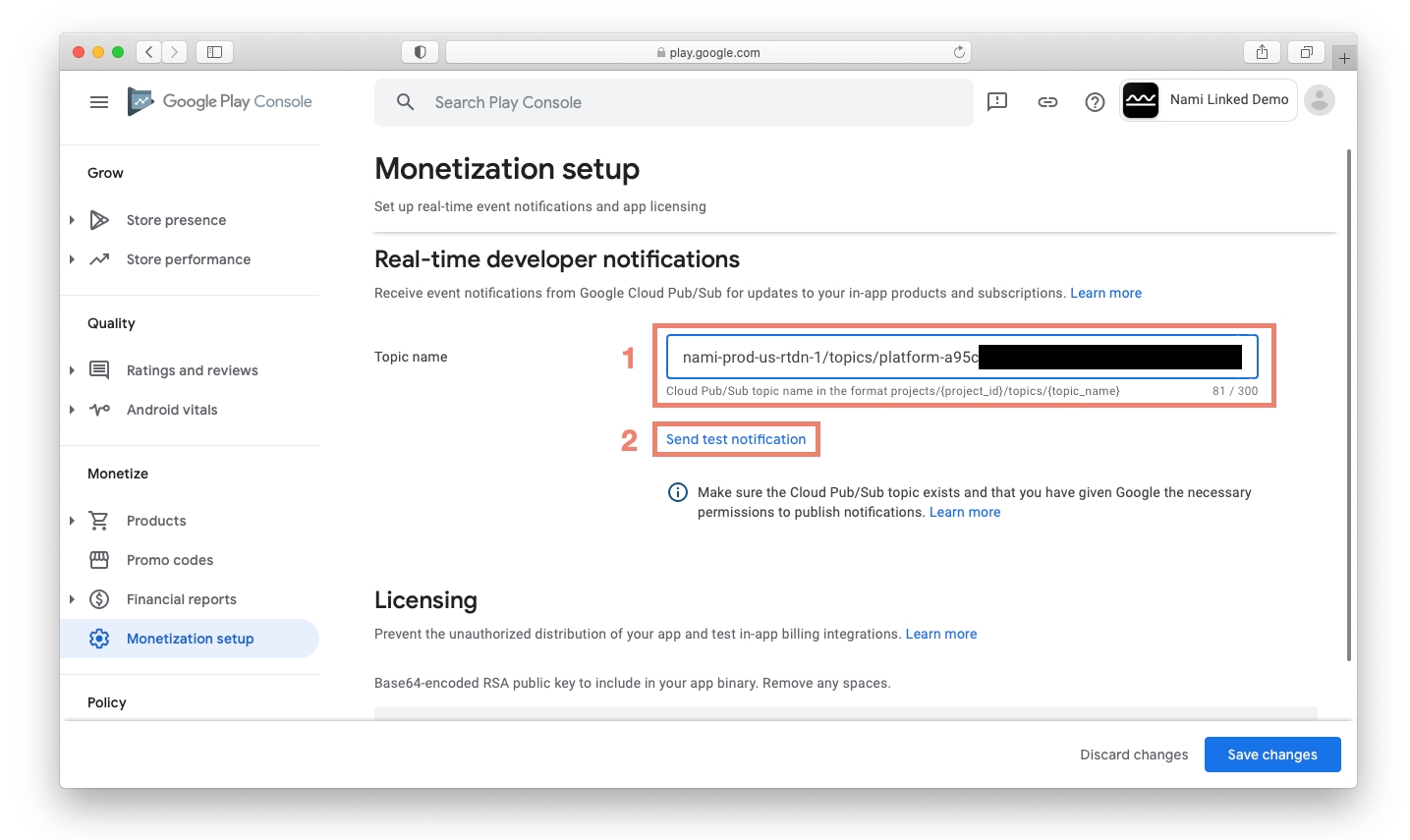This screenshot has width=1410, height=840.
Task: Click the Monetization setup heading
Action: 507,169
